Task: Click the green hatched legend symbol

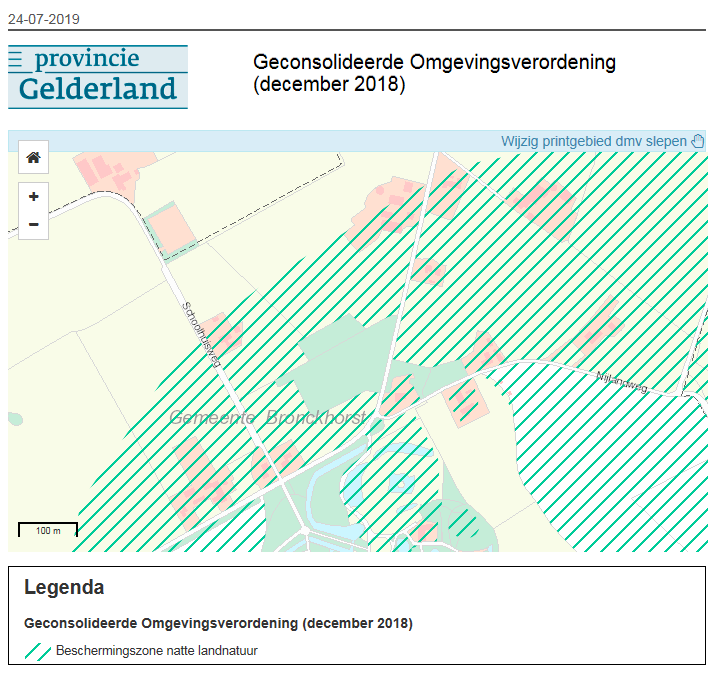Action: coord(38,651)
